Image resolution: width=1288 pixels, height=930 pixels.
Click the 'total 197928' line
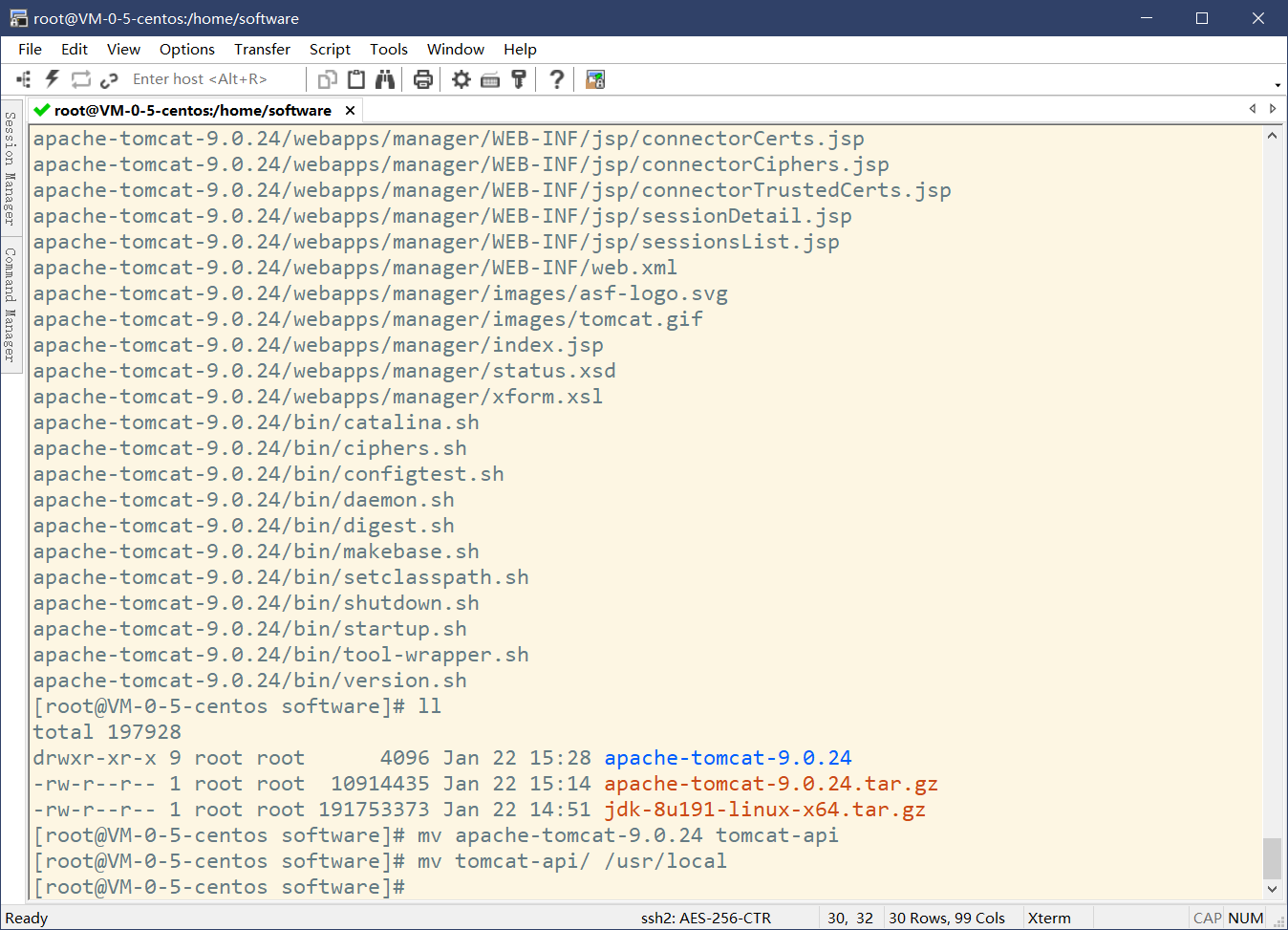(x=107, y=732)
